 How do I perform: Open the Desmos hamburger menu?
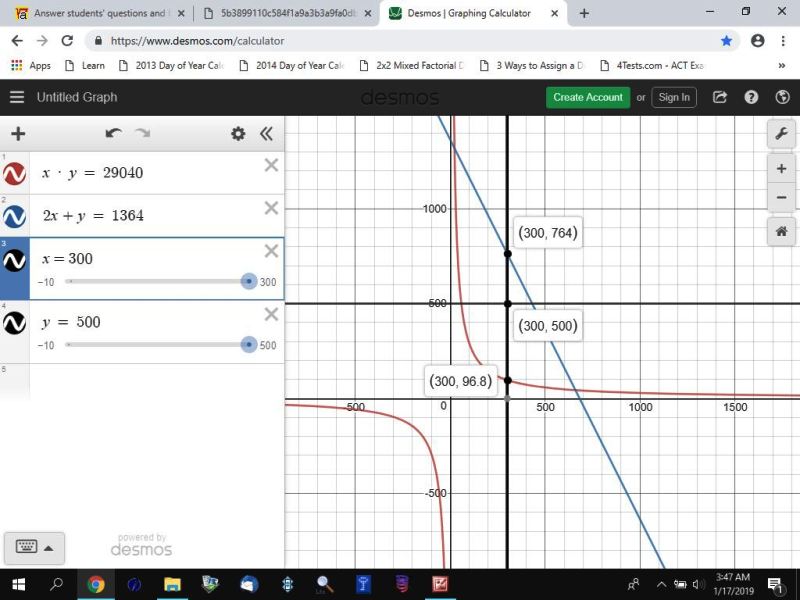(17, 97)
